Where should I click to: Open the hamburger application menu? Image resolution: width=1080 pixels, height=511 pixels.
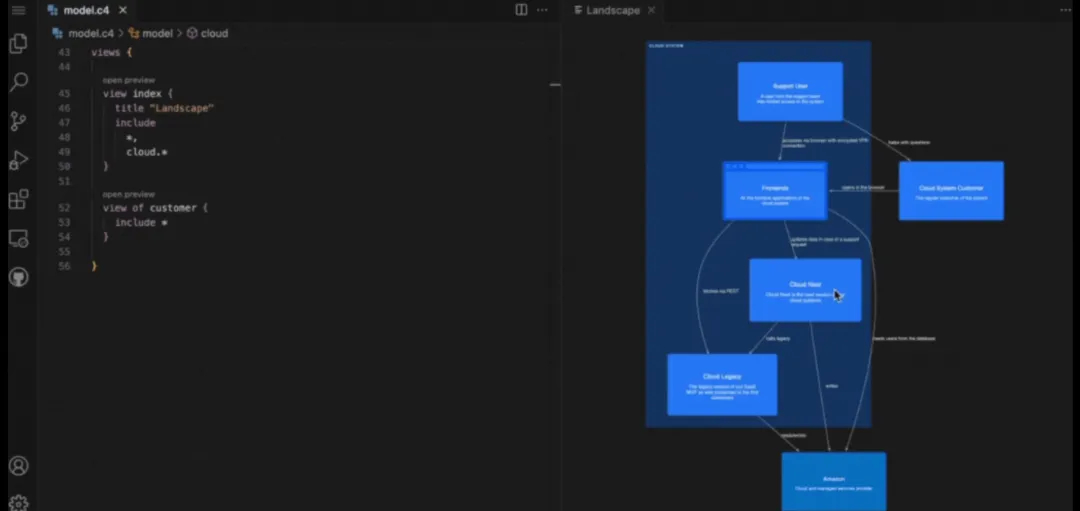19,10
